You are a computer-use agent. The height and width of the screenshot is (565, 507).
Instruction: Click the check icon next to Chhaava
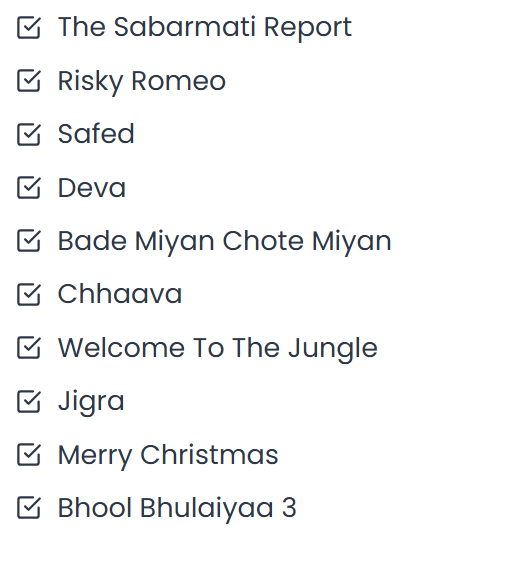(29, 294)
